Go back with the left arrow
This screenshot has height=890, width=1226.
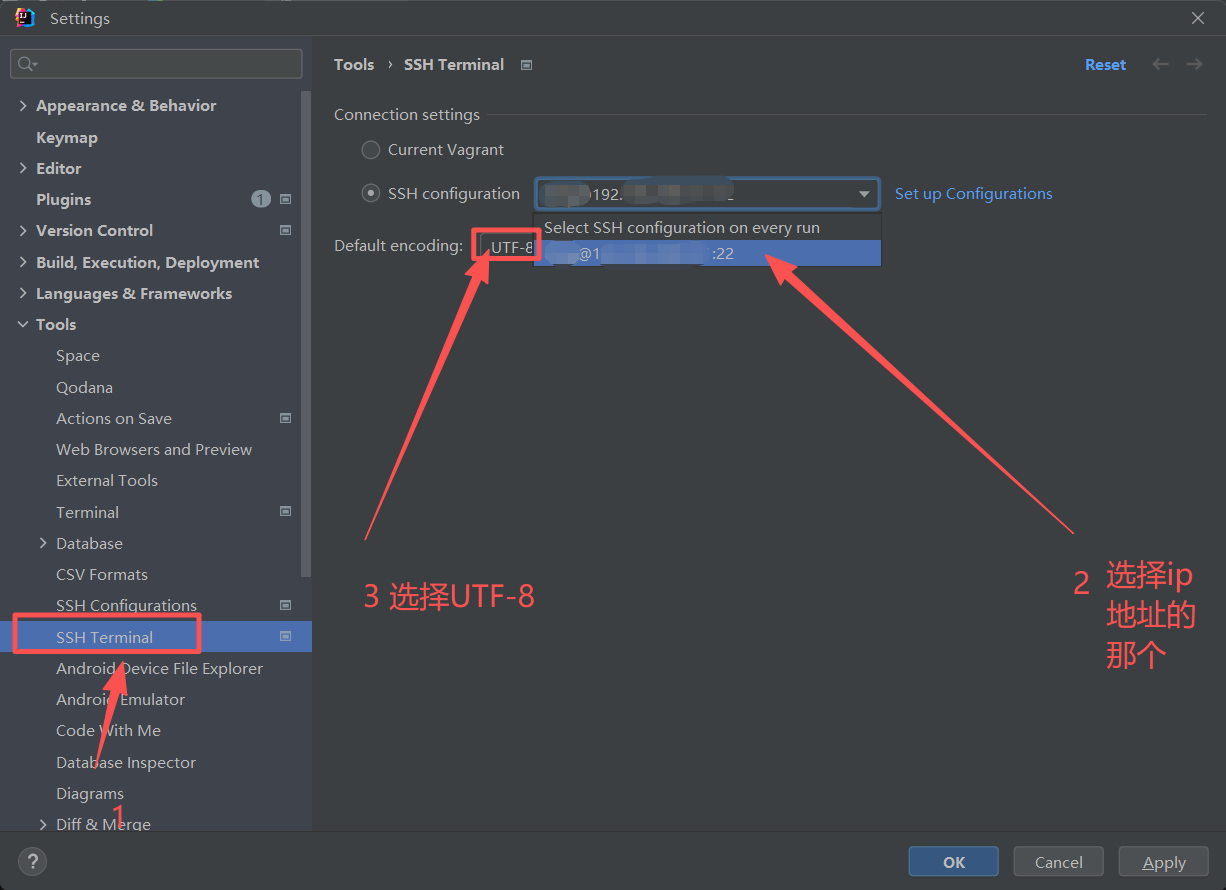[1160, 64]
